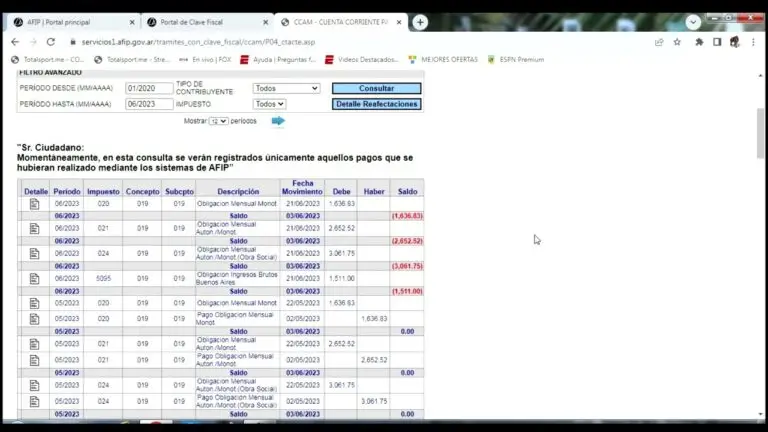Open detail icon for 05/2023 021 Obligacion Mensual row dated 22/05/2023
Image resolution: width=768 pixels, height=432 pixels.
coord(34,344)
